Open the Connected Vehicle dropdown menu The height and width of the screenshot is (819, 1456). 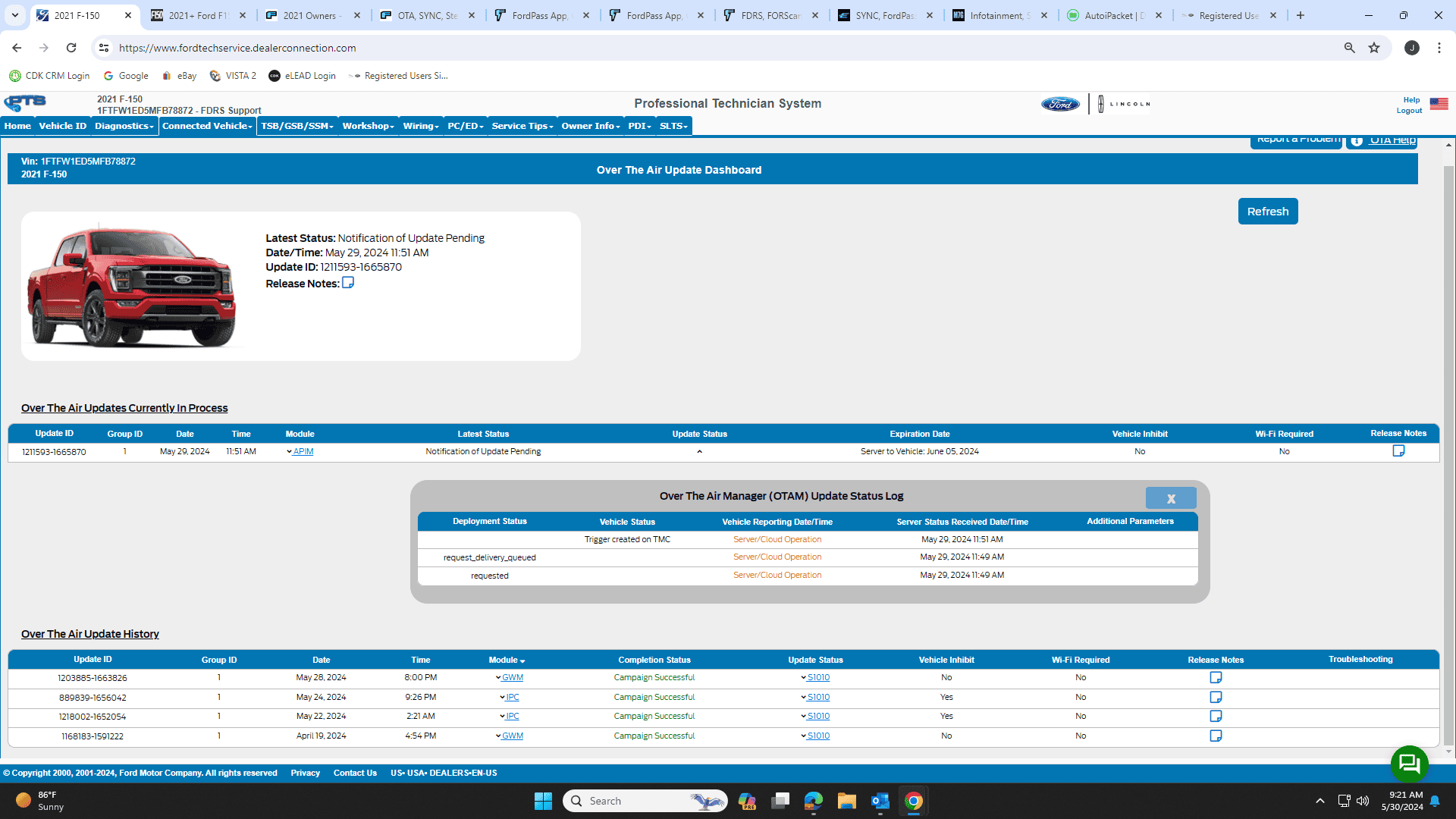point(207,126)
